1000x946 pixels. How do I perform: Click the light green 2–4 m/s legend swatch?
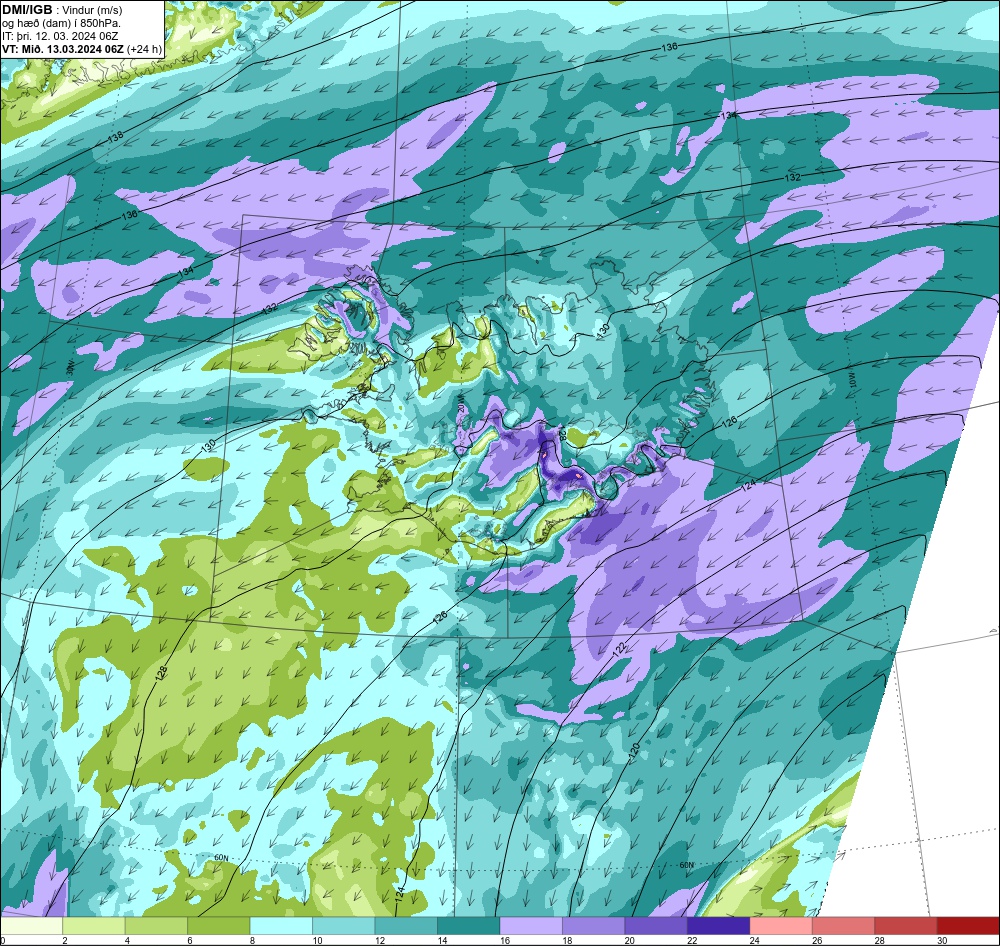click(x=94, y=926)
